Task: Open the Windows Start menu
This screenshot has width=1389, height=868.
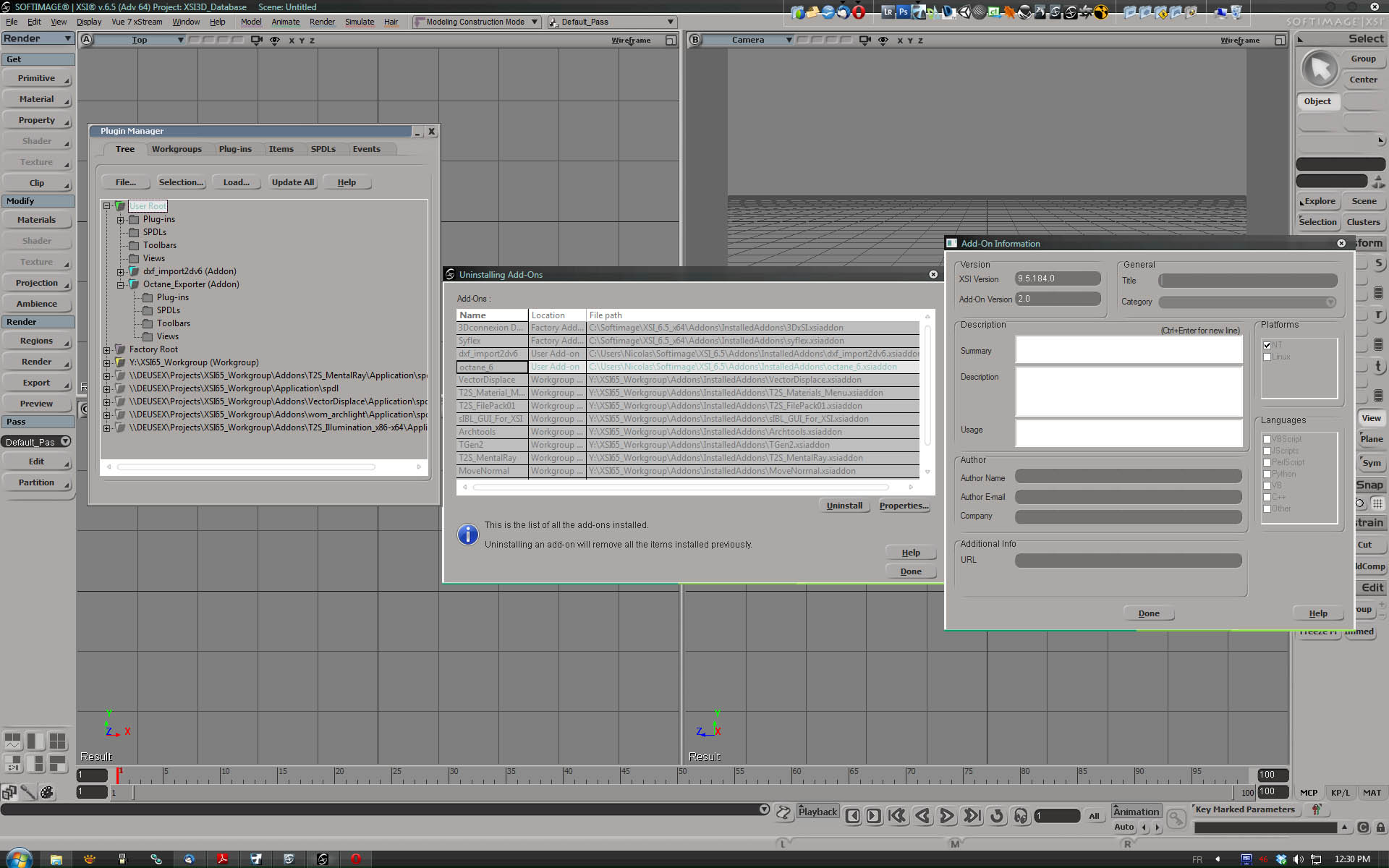Action: pos(20,859)
